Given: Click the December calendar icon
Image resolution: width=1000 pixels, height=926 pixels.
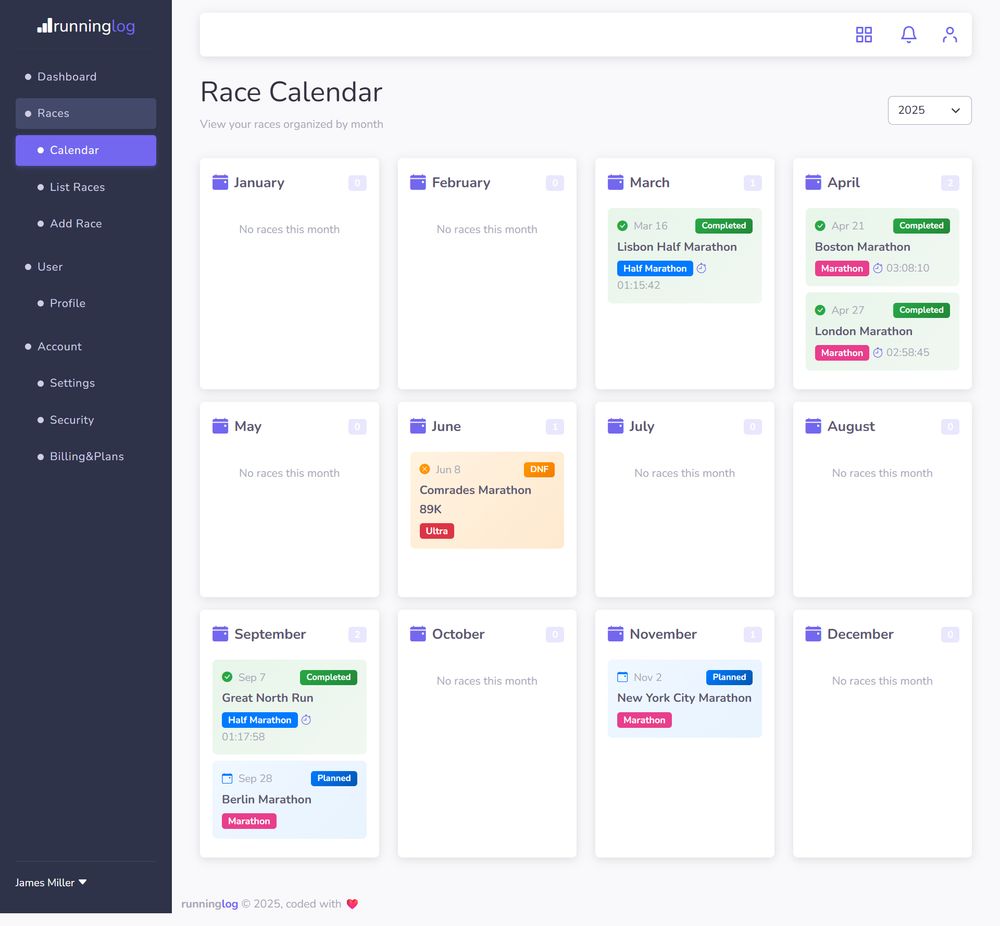Looking at the screenshot, I should coord(813,634).
